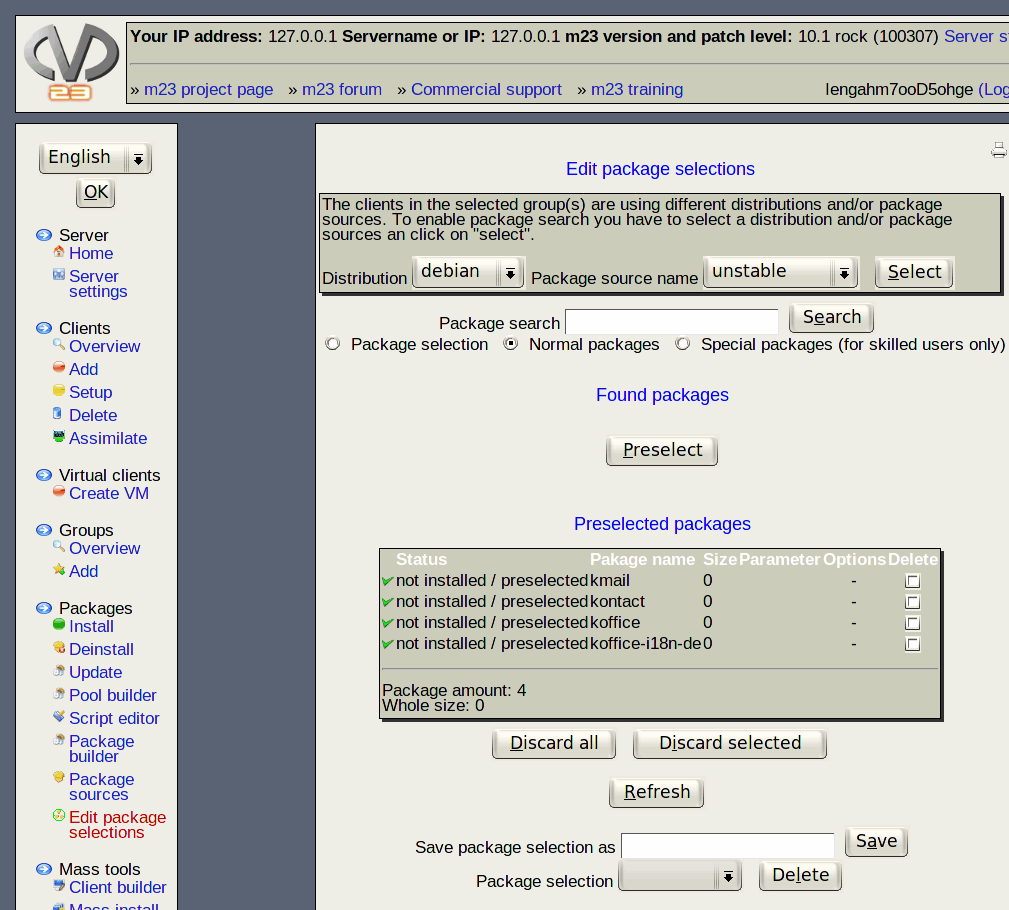This screenshot has width=1009, height=910.
Task: Click the Create VM icon
Action: [59, 492]
